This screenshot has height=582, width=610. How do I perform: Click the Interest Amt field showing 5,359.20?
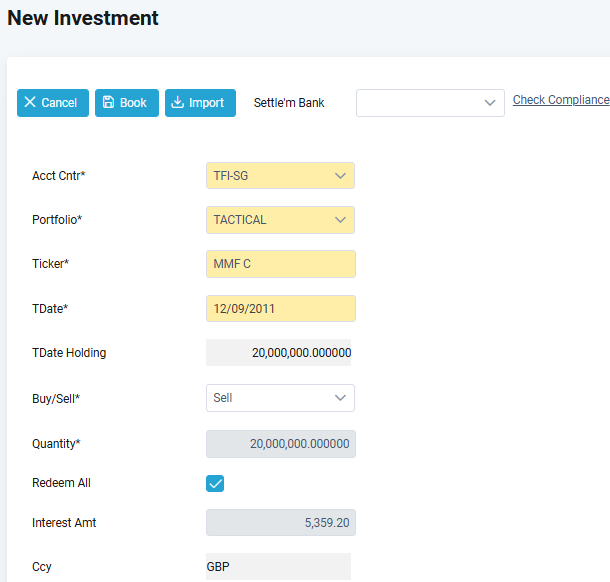tap(280, 522)
